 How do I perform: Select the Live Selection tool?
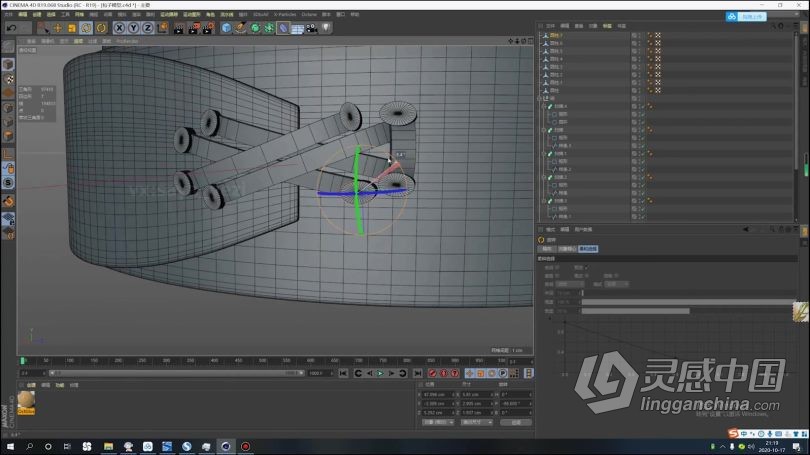tap(43, 28)
